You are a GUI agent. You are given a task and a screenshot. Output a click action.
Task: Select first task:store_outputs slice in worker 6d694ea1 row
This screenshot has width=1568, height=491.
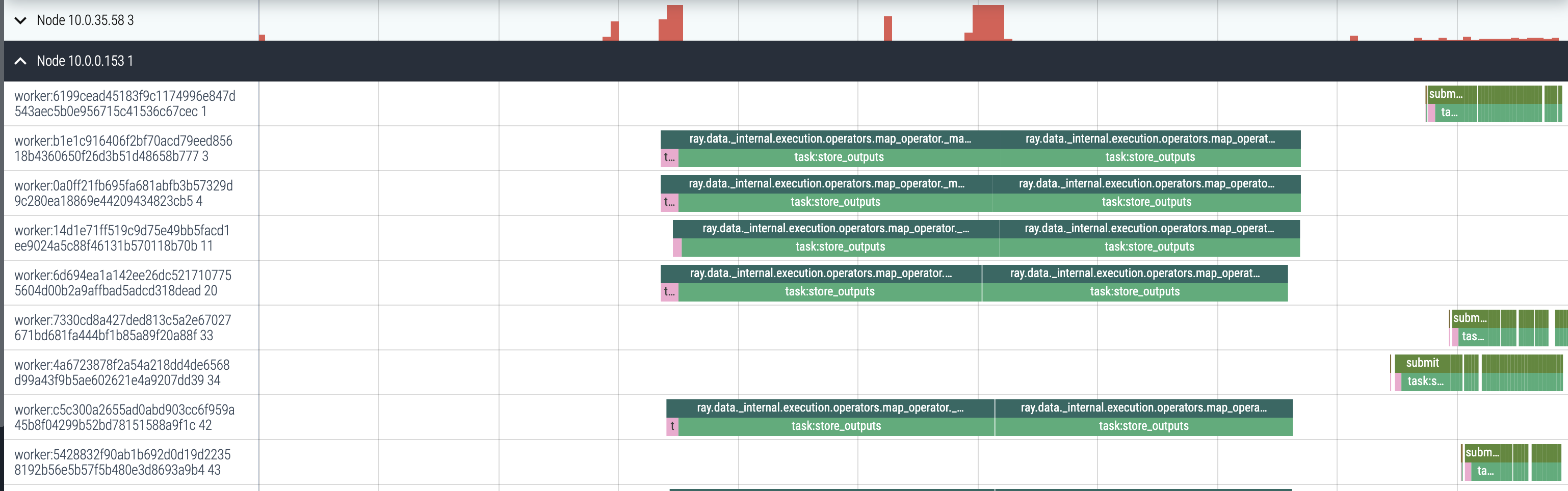click(x=830, y=292)
